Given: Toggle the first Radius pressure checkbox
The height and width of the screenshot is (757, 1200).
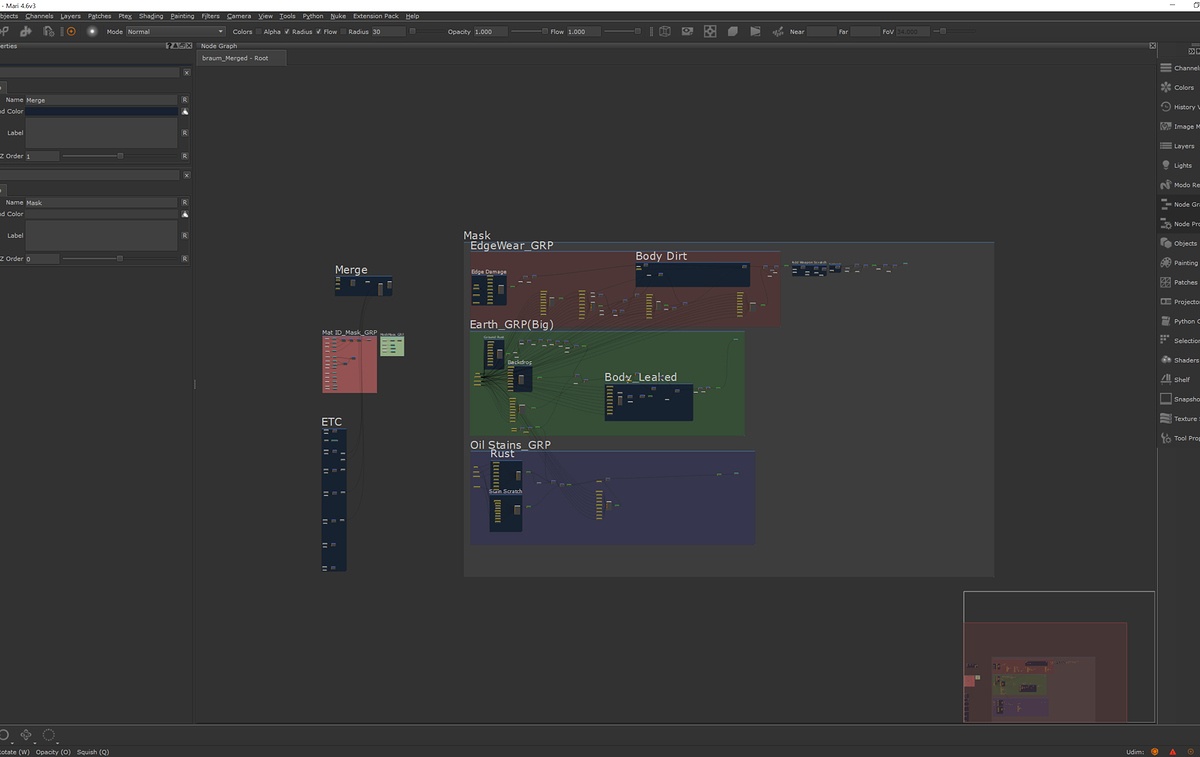Looking at the screenshot, I should (x=287, y=32).
